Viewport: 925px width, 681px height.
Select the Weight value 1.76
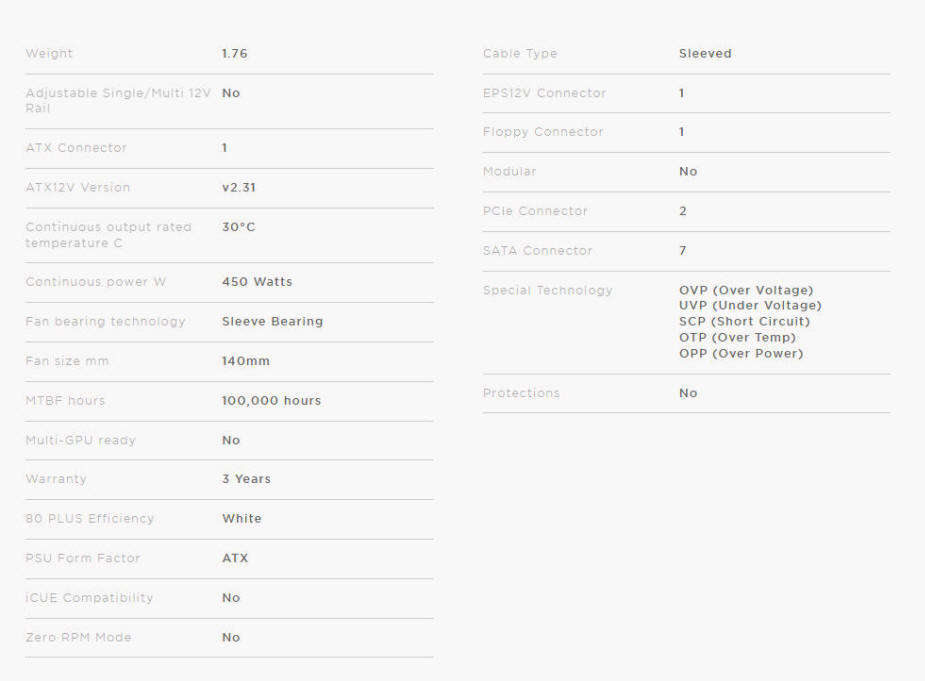tap(234, 54)
